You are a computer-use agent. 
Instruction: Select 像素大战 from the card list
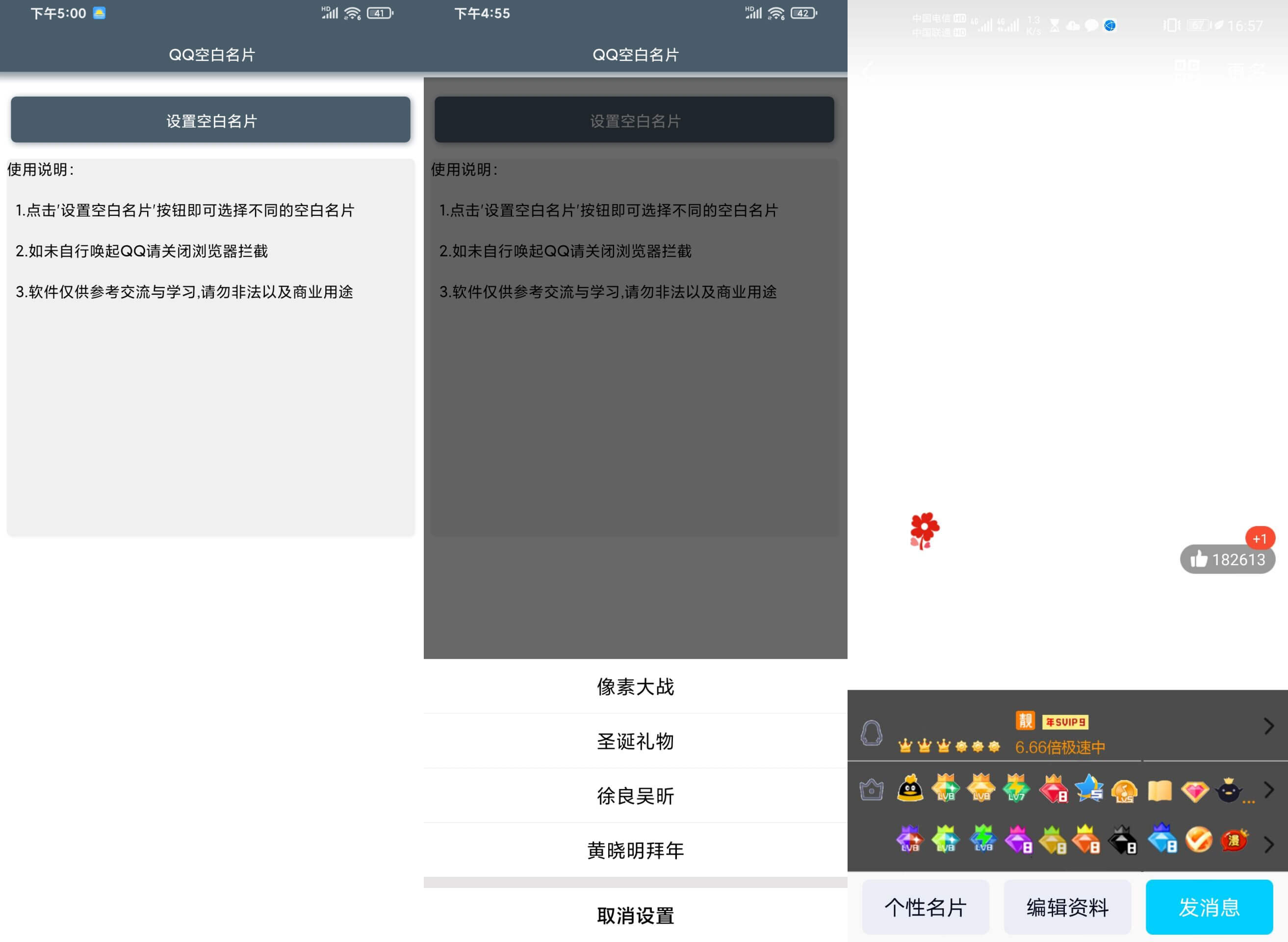635,686
